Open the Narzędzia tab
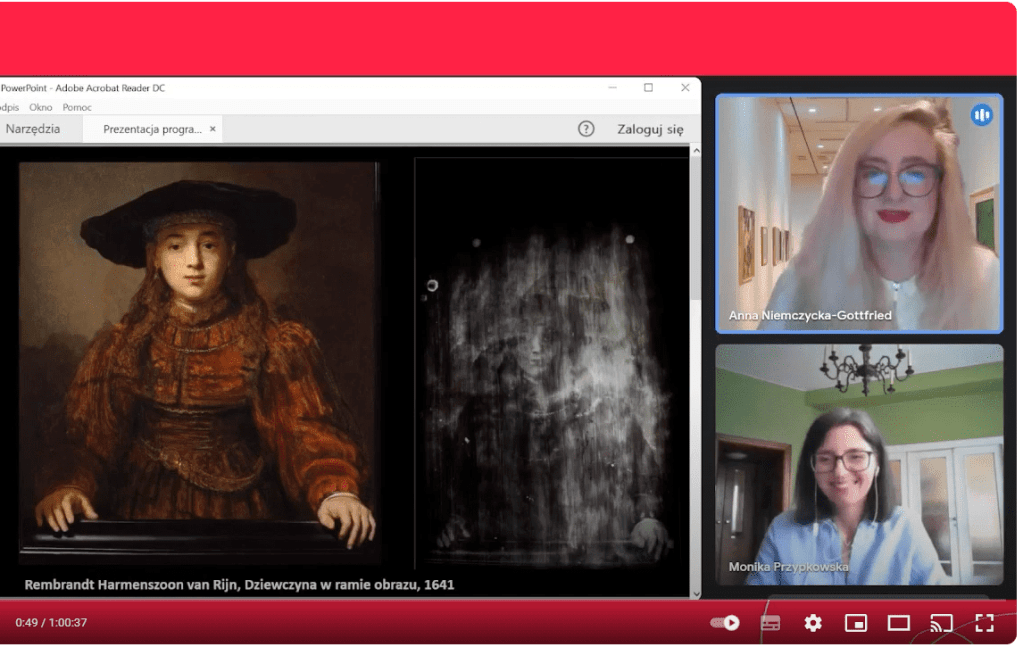This screenshot has width=1023, height=647. pyautogui.click(x=33, y=129)
